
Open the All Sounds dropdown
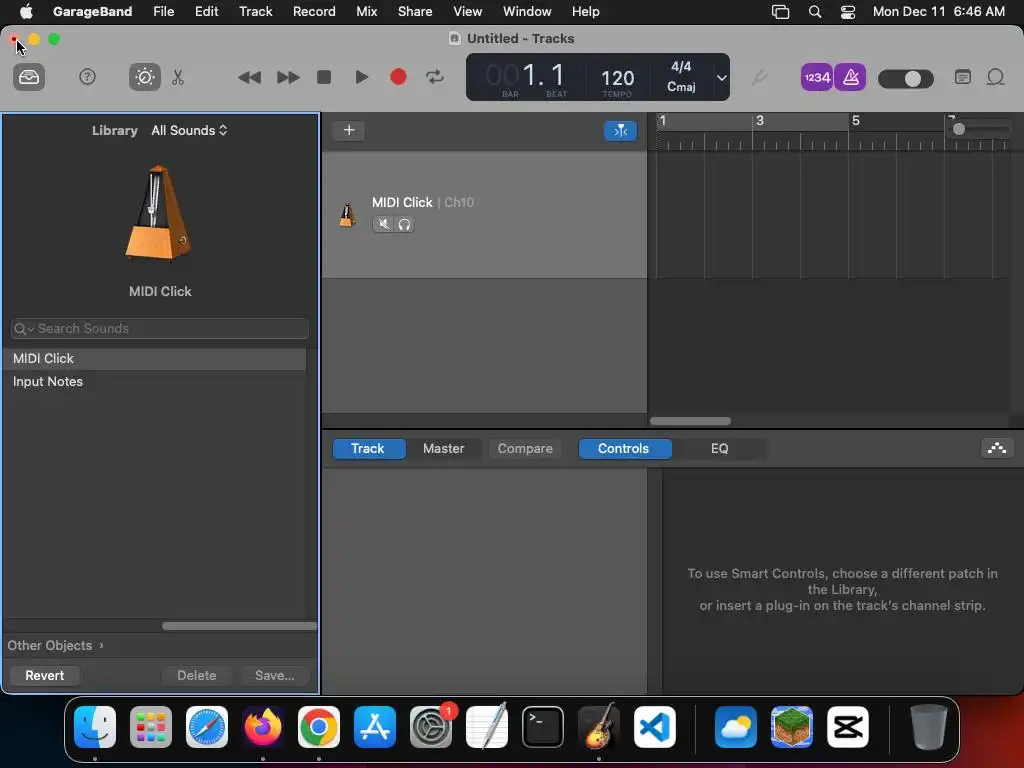point(189,130)
